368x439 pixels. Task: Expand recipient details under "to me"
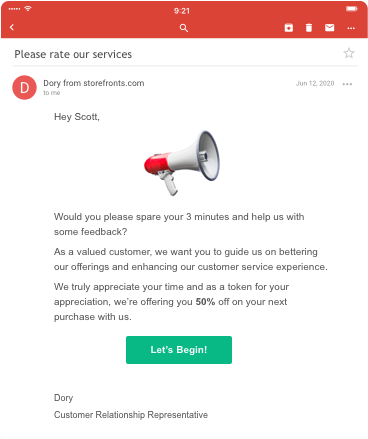tap(52, 93)
